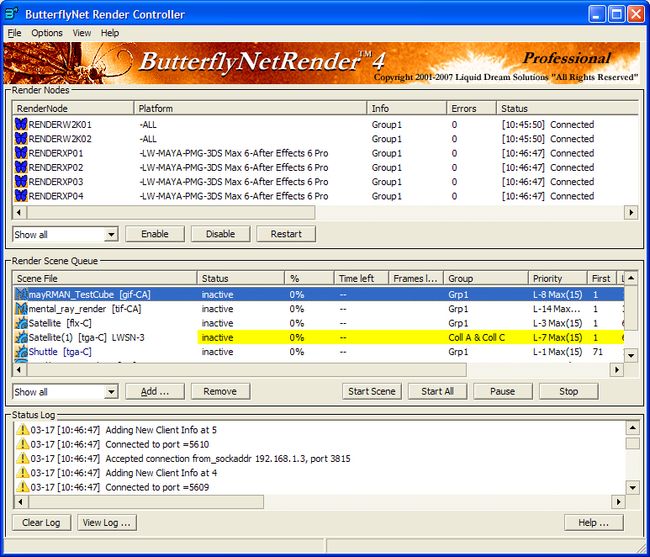Click the Status Log horizontal scrollbar thumb
Screen dimensions: 650x557
[x=146, y=501]
